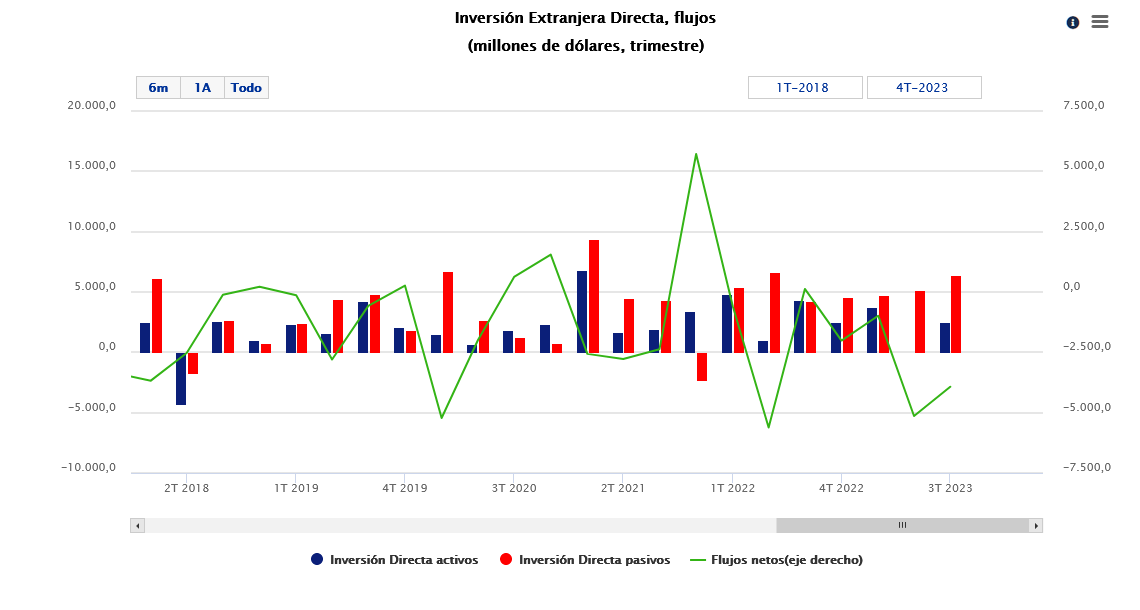Click the tallest red bar near 2T 2021
The height and width of the screenshot is (610, 1140).
[594, 296]
